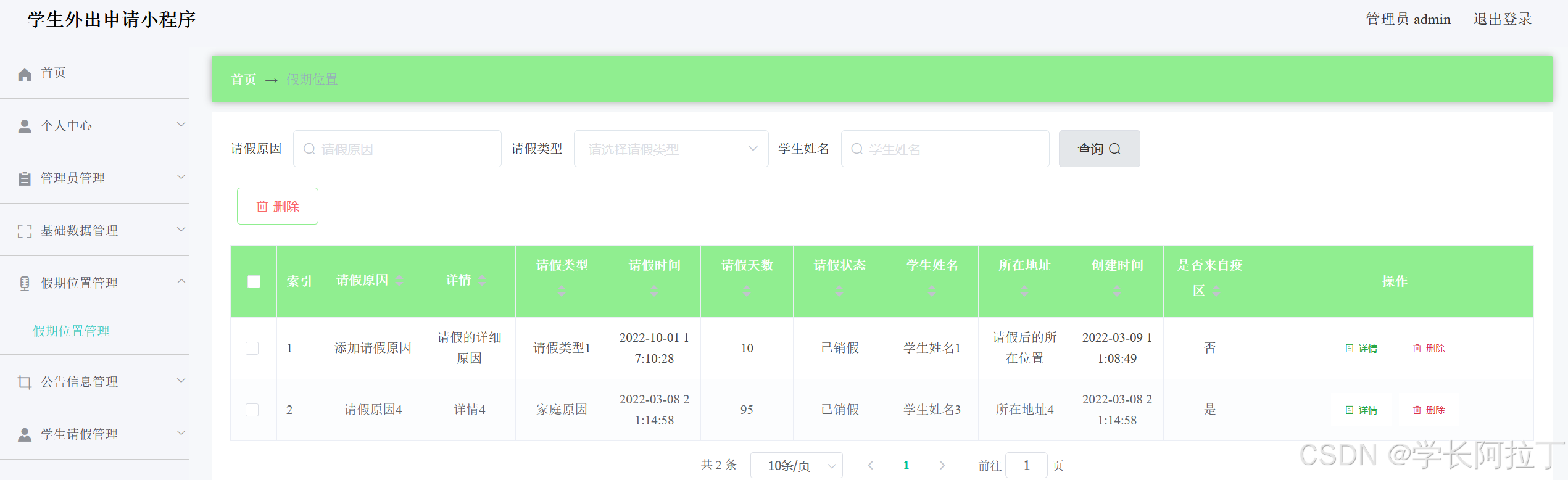The image size is (1568, 480).
Task: Click the 个人中心 user icon
Action: [x=25, y=126]
